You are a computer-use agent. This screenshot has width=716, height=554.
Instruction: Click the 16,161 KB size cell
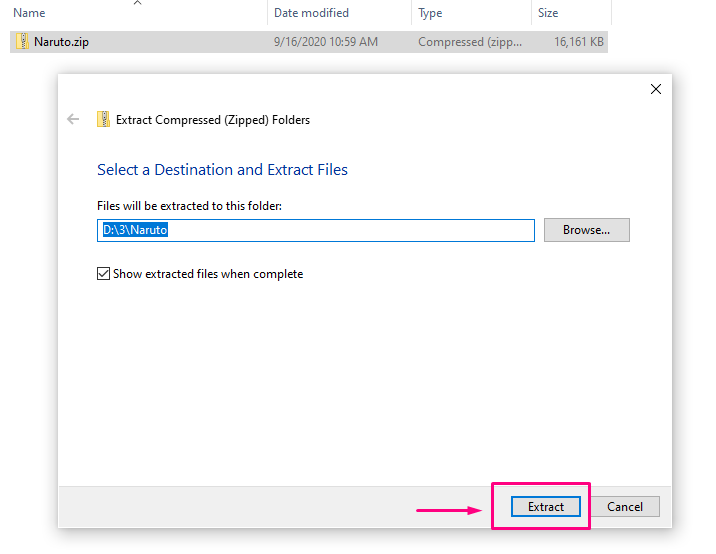[579, 42]
